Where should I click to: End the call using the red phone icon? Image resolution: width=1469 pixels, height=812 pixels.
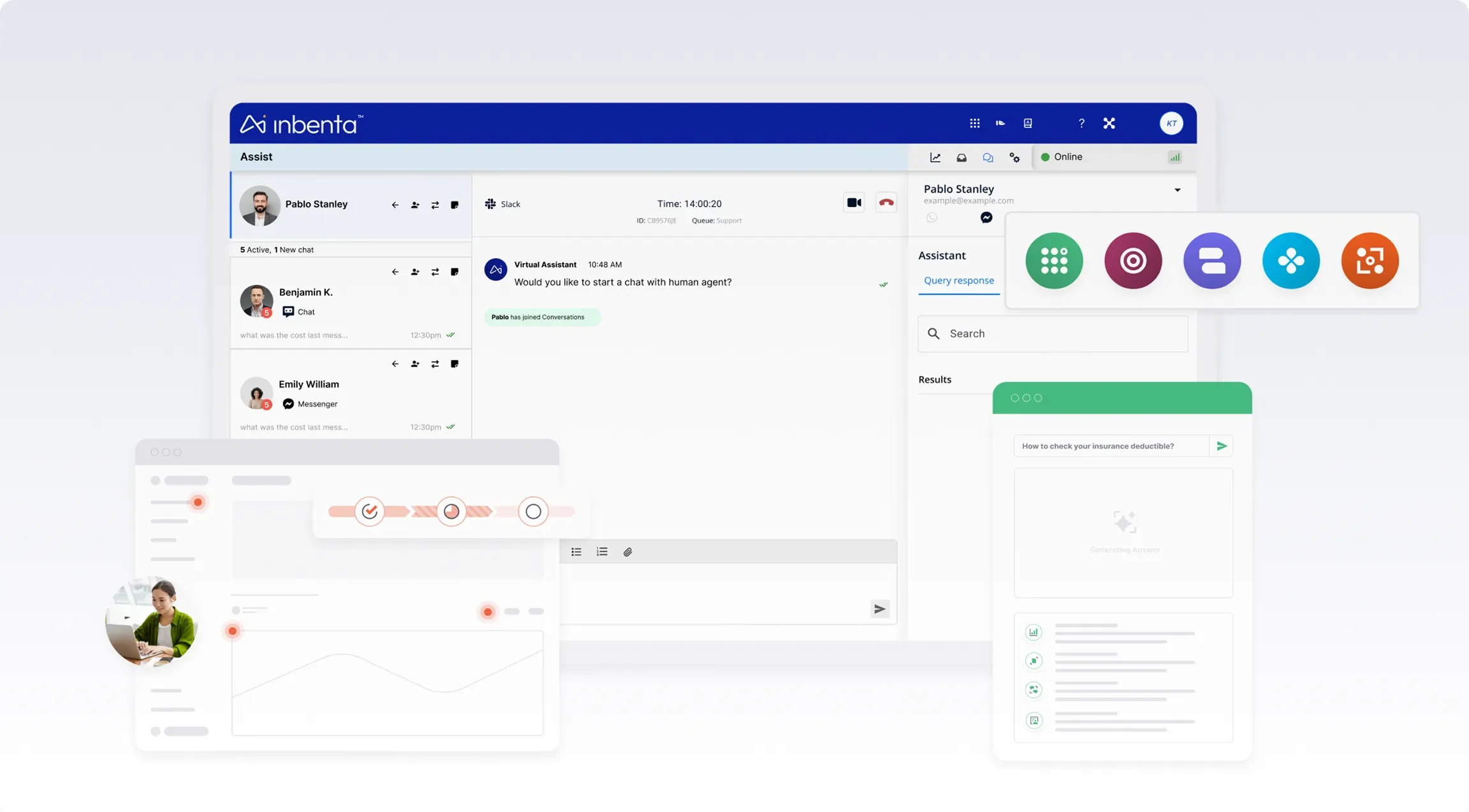886,202
